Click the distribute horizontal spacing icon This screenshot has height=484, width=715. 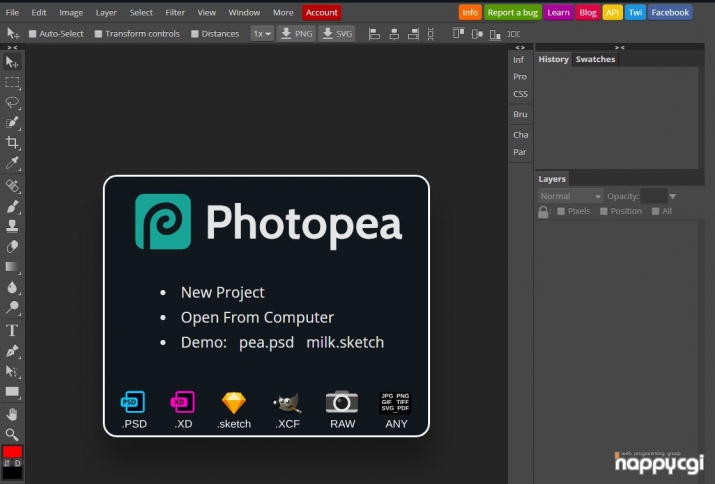[514, 34]
